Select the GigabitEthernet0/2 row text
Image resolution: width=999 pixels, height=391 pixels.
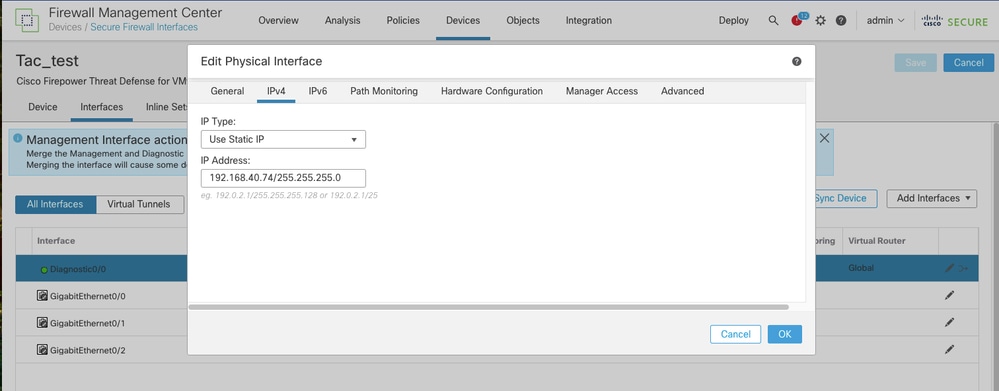point(88,350)
